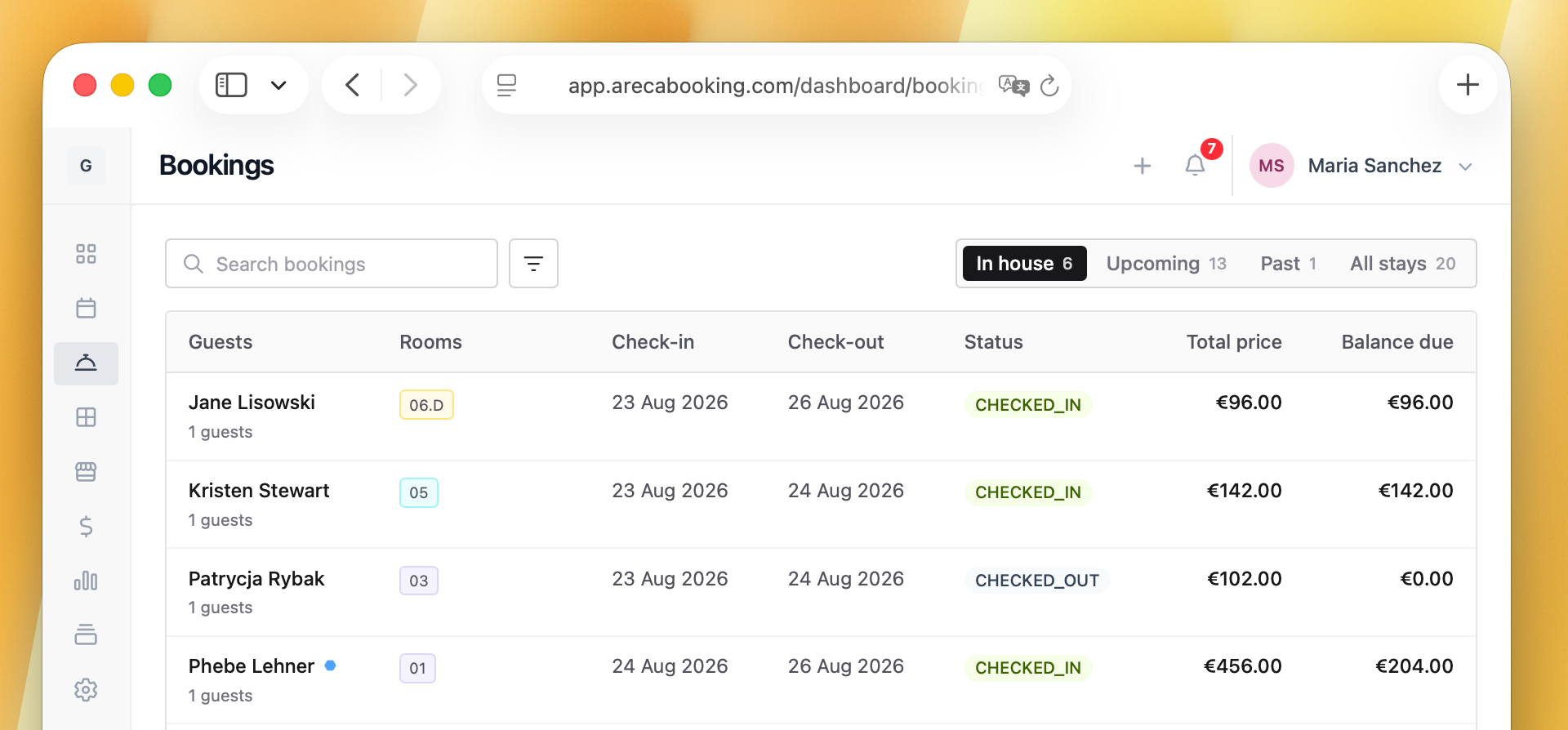Click the CHECKED_OUT status badge
The height and width of the screenshot is (730, 1568).
click(x=1037, y=581)
